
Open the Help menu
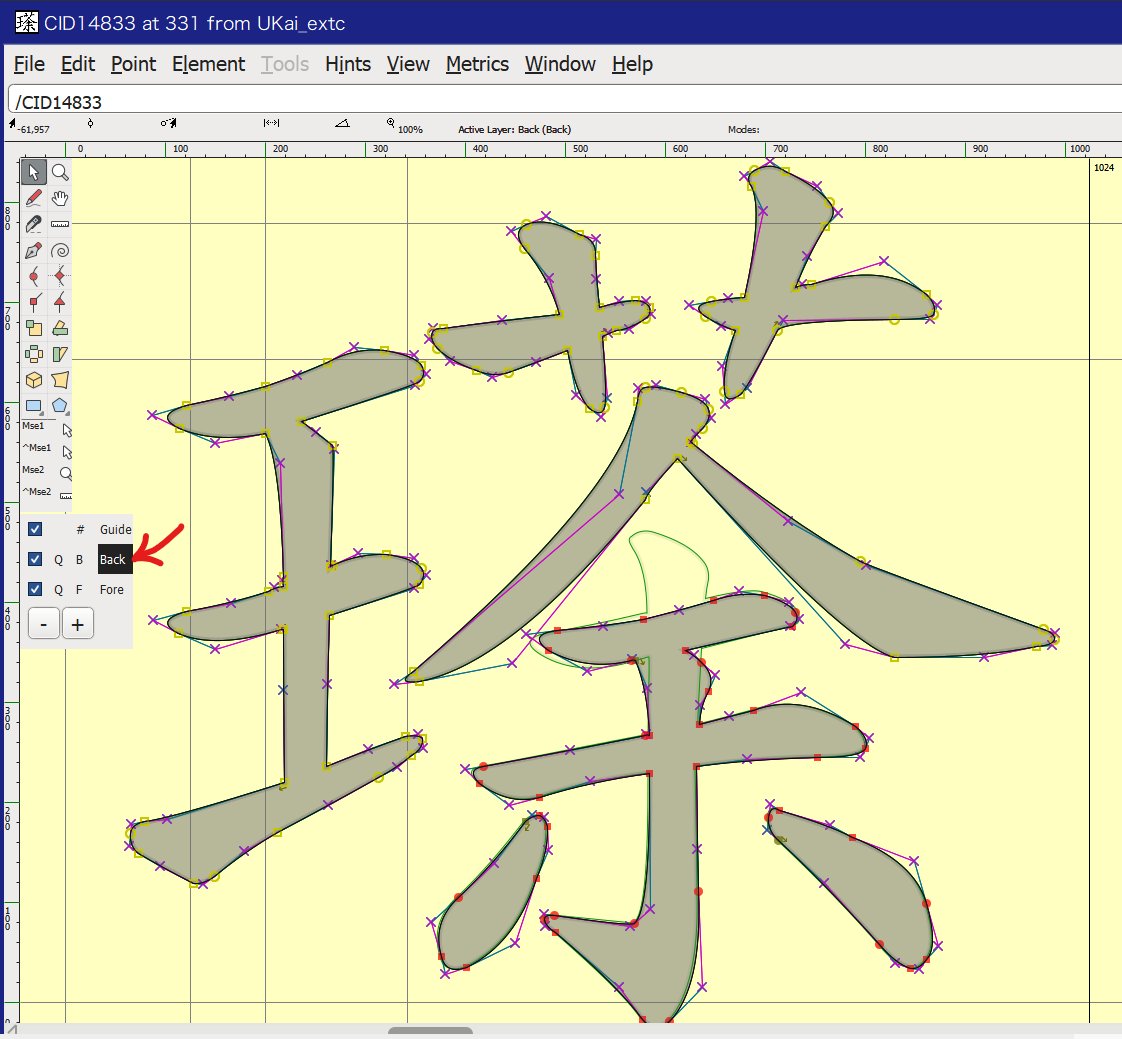(x=633, y=64)
